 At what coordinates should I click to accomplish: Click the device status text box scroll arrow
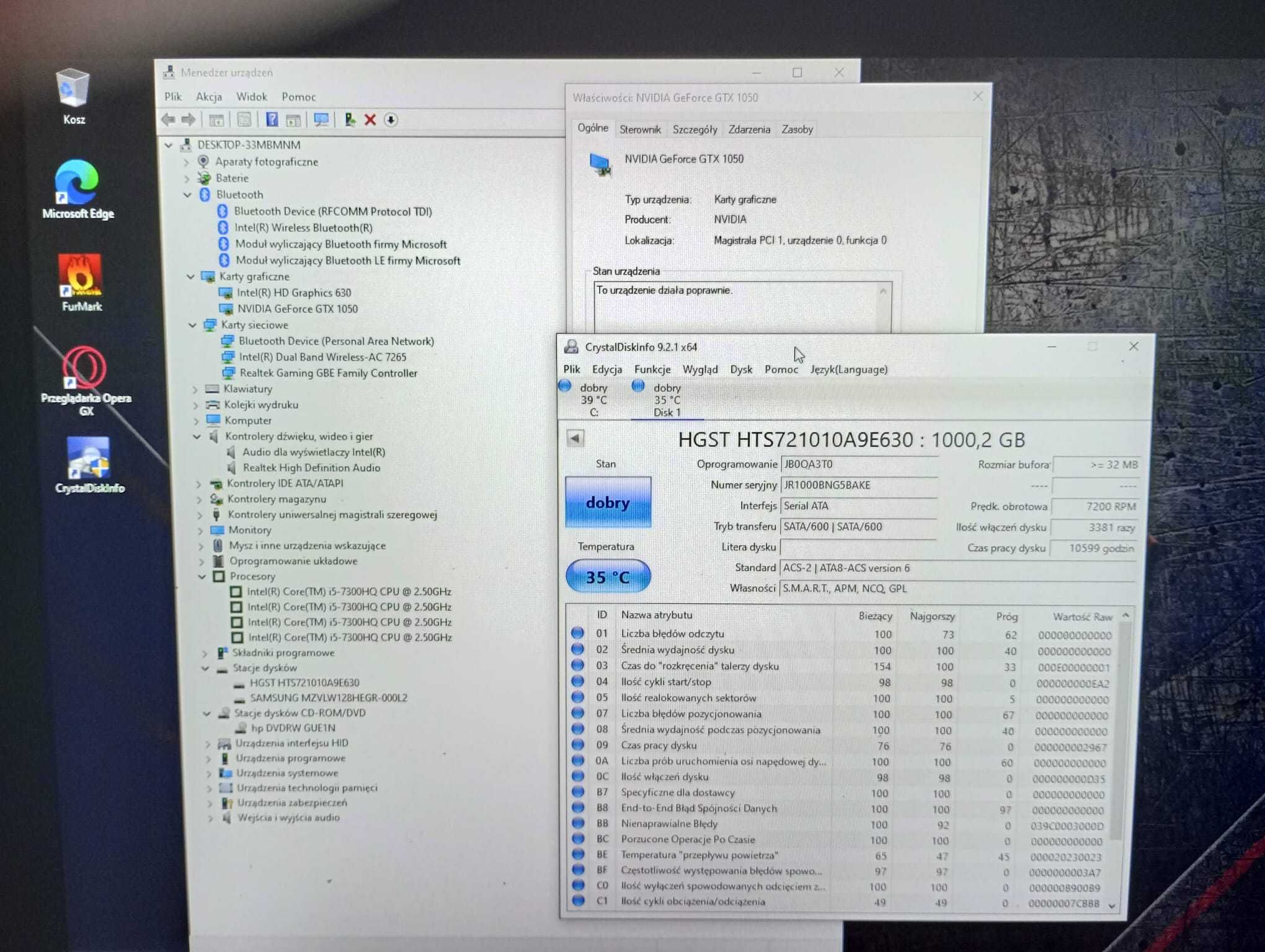pos(883,291)
